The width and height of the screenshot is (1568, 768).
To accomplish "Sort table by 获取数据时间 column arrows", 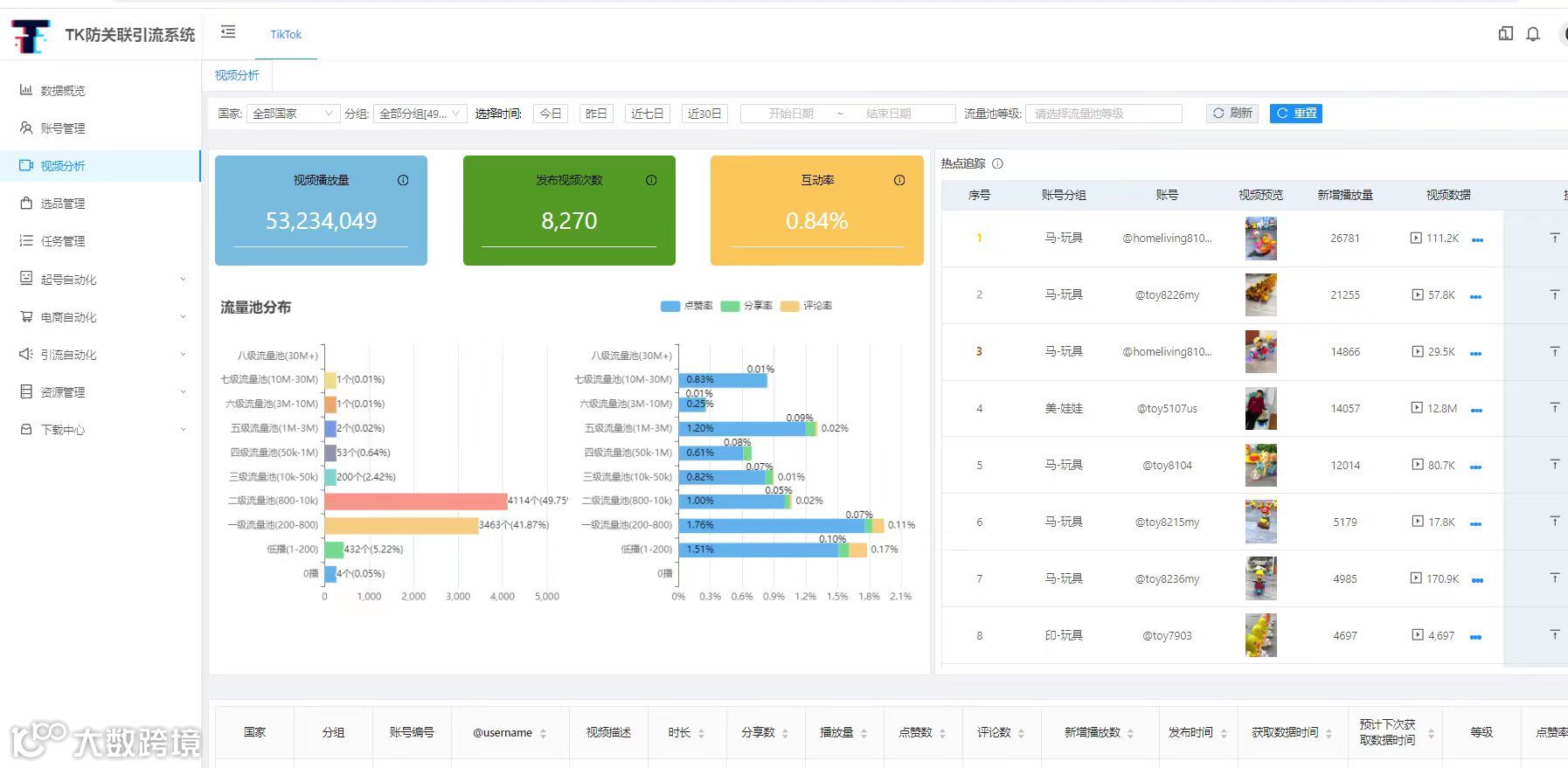I will pyautogui.click(x=1329, y=733).
